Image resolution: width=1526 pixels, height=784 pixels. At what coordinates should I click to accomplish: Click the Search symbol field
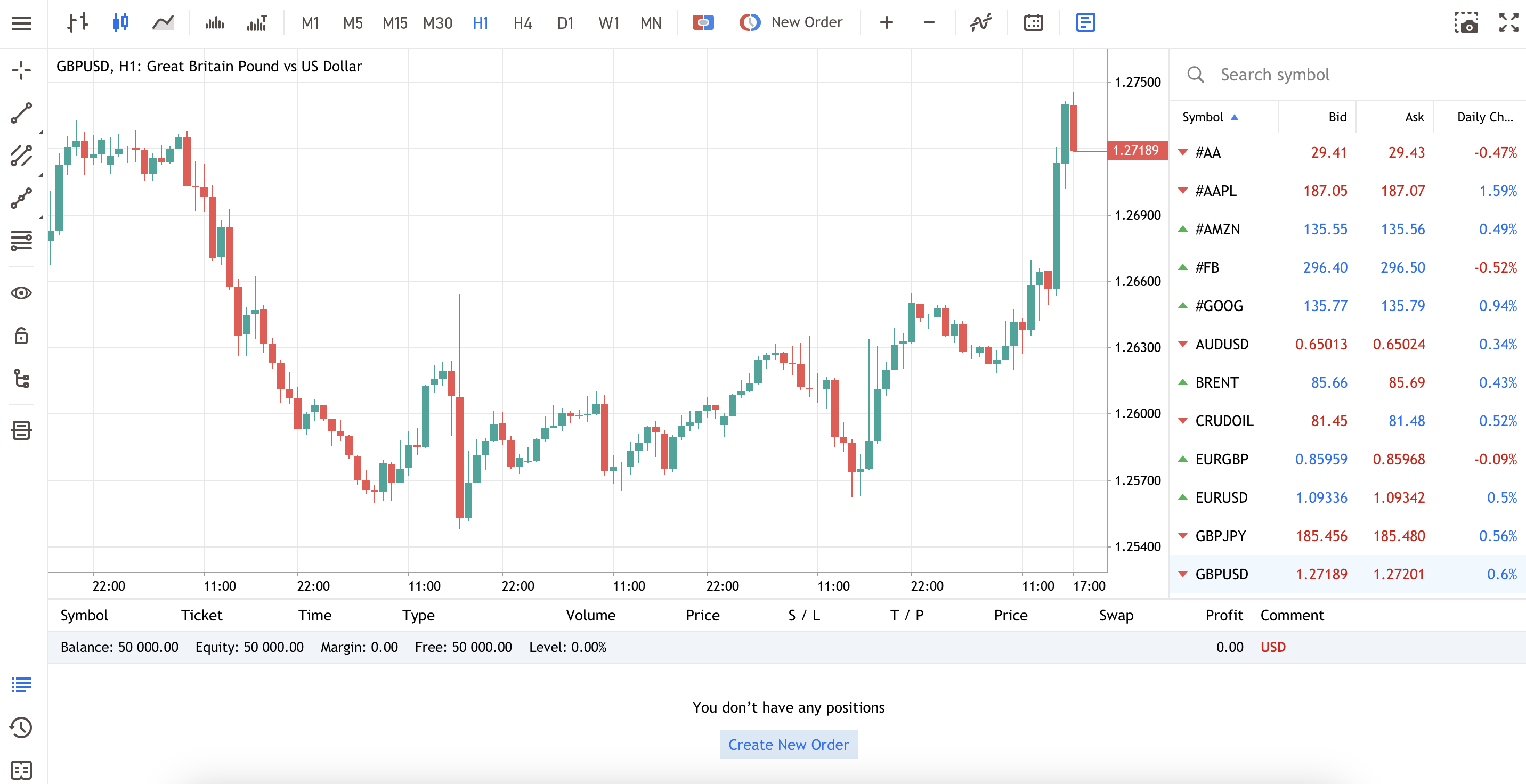(1348, 75)
